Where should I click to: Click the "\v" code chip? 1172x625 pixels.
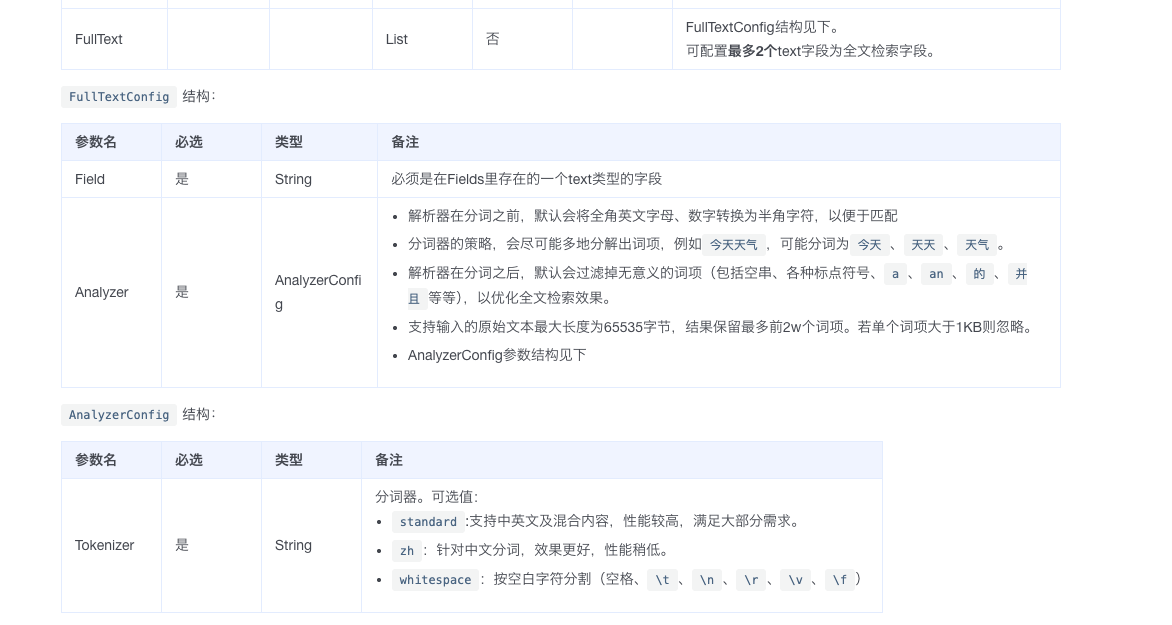click(795, 580)
